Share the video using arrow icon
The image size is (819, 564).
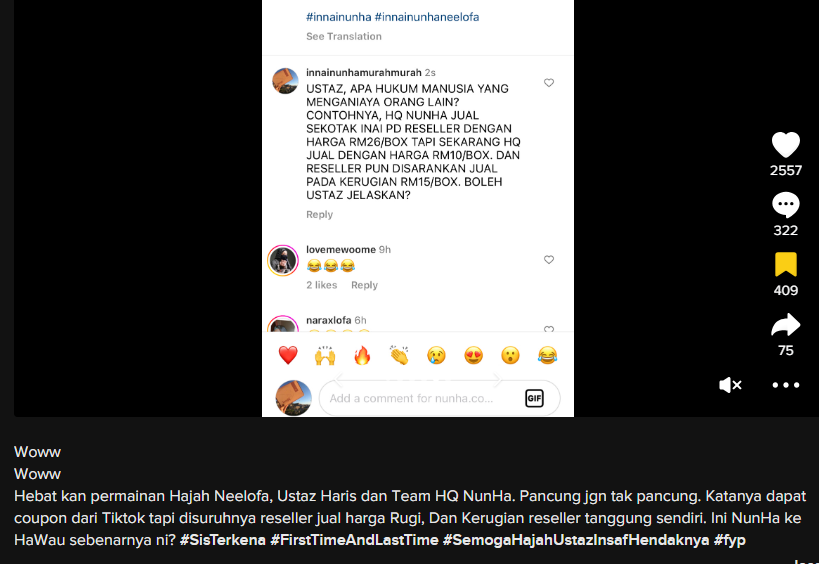pos(786,325)
